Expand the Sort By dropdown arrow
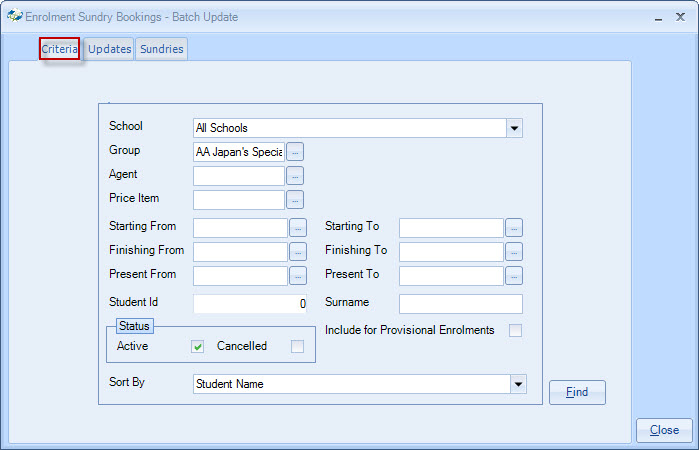The height and width of the screenshot is (450, 699). (517, 383)
